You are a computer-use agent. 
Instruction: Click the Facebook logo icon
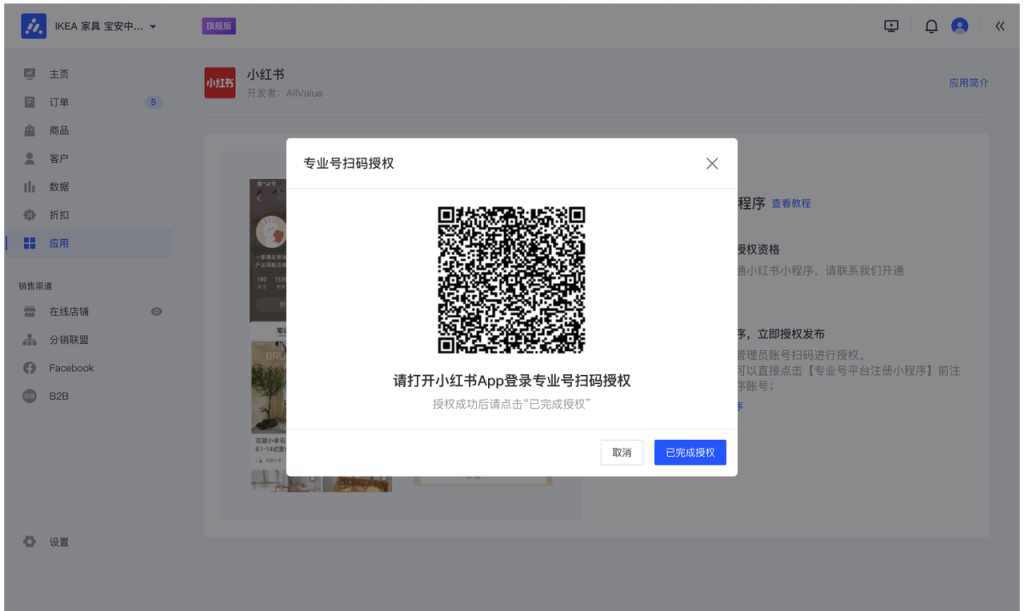29,368
